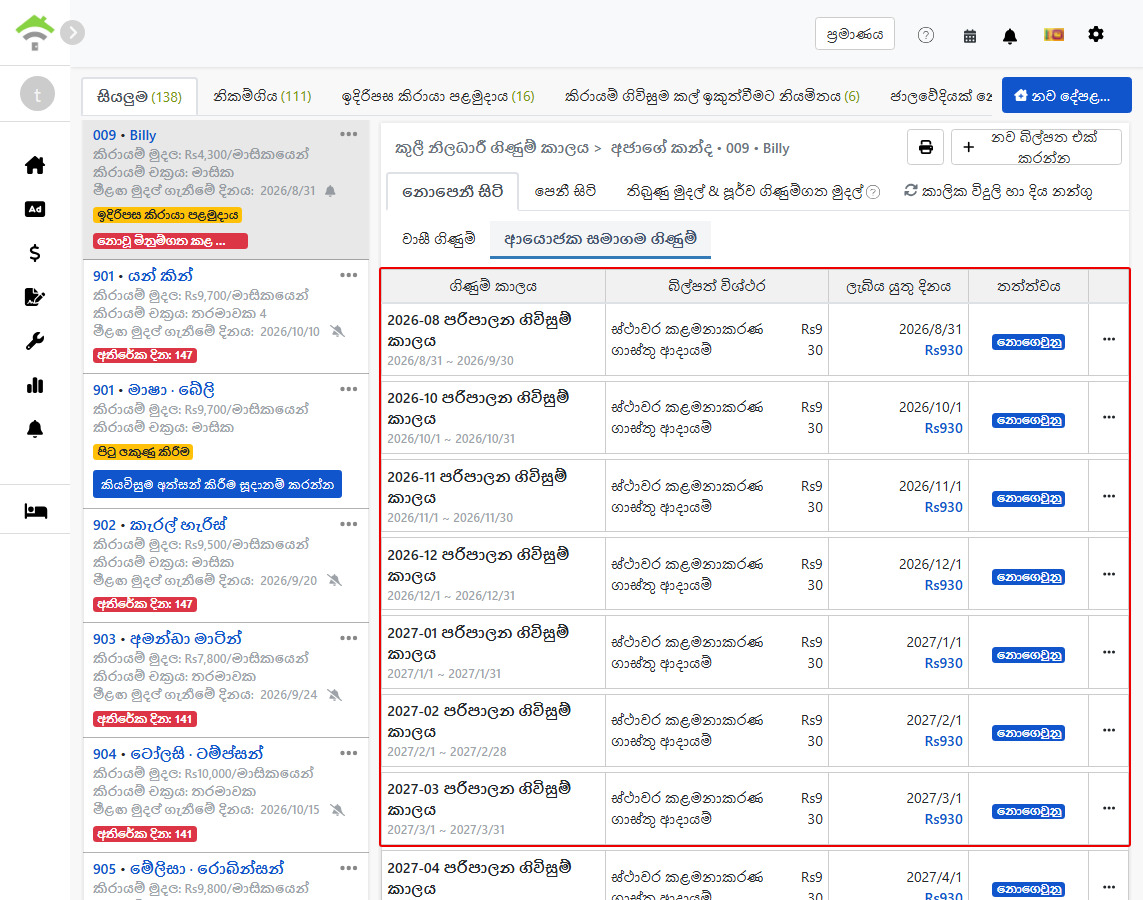
Task: Click the printer icon button
Action: (926, 147)
